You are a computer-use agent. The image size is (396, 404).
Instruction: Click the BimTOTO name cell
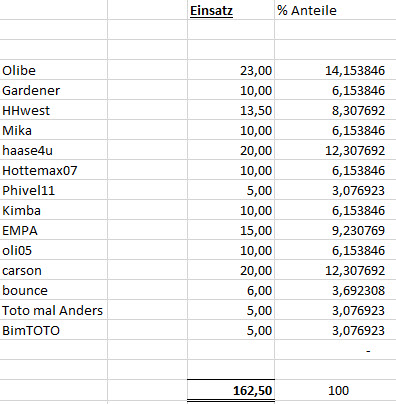(x=54, y=330)
